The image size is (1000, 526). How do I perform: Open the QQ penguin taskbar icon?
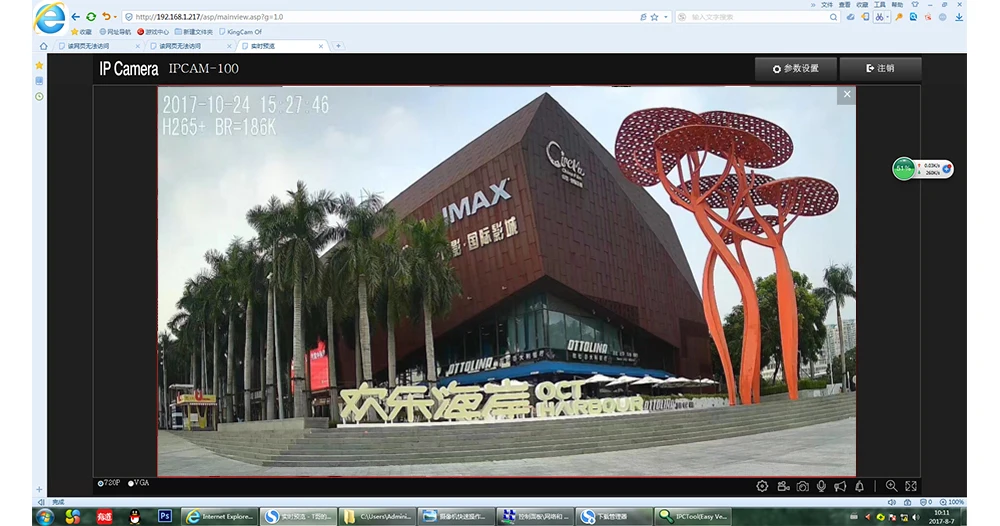pyautogui.click(x=135, y=517)
